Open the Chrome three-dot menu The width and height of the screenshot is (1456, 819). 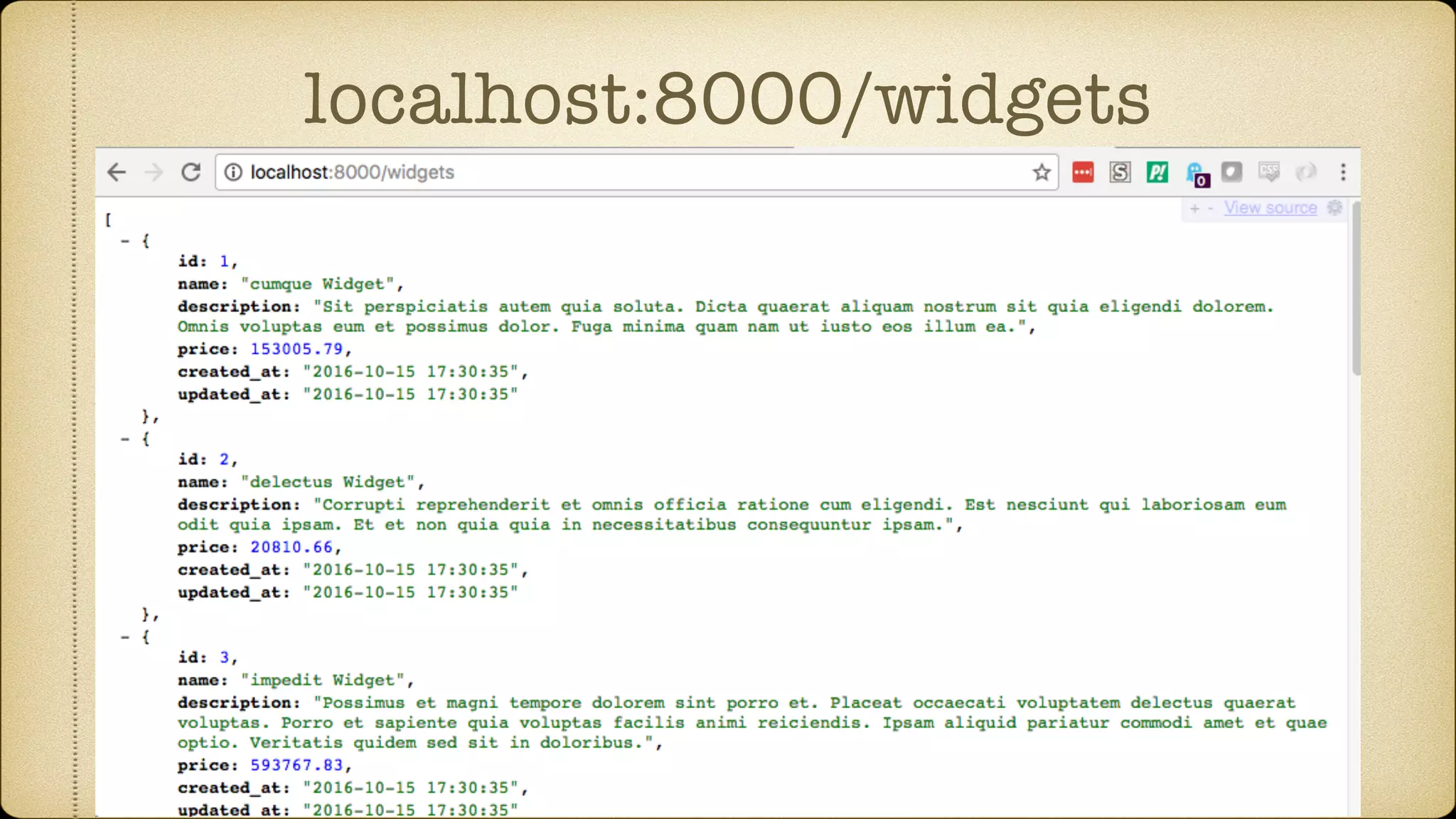[x=1343, y=172]
